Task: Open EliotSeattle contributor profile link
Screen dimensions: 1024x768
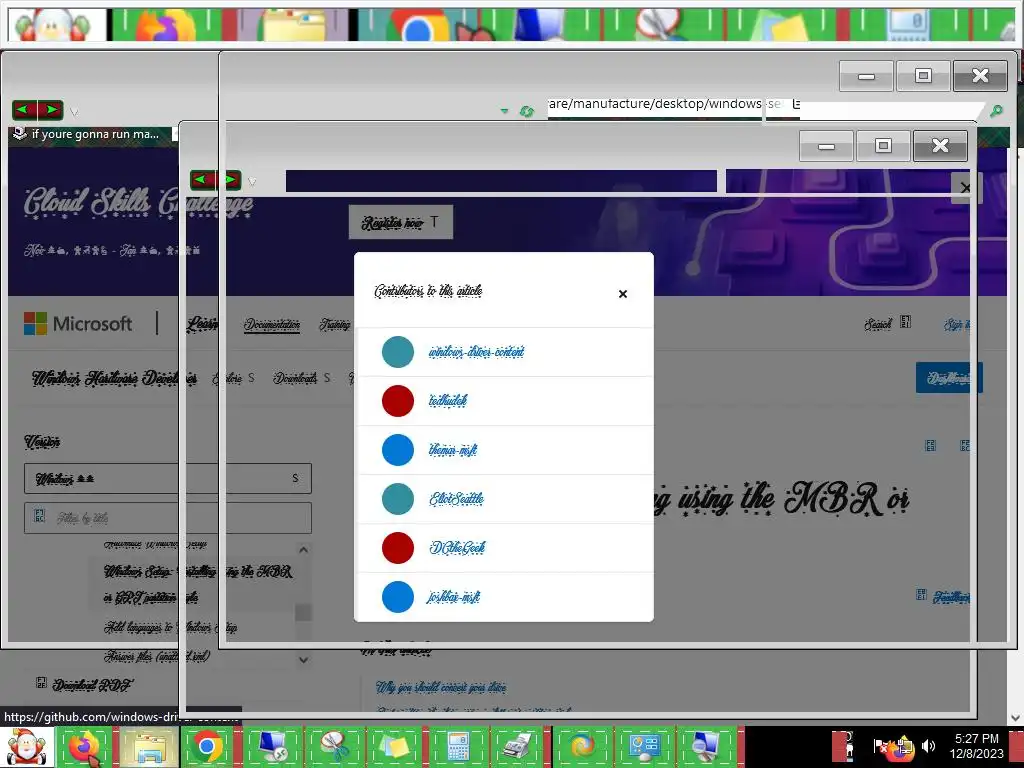Action: (x=456, y=499)
